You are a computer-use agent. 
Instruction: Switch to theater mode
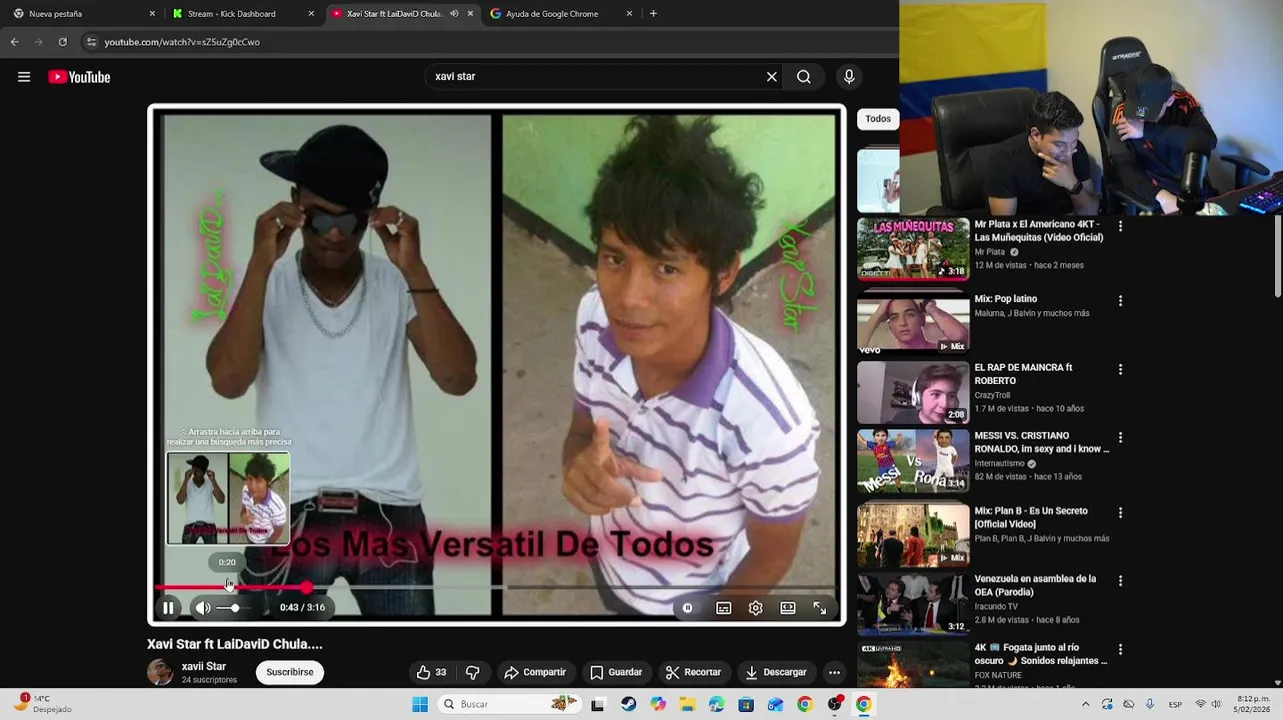(x=788, y=608)
